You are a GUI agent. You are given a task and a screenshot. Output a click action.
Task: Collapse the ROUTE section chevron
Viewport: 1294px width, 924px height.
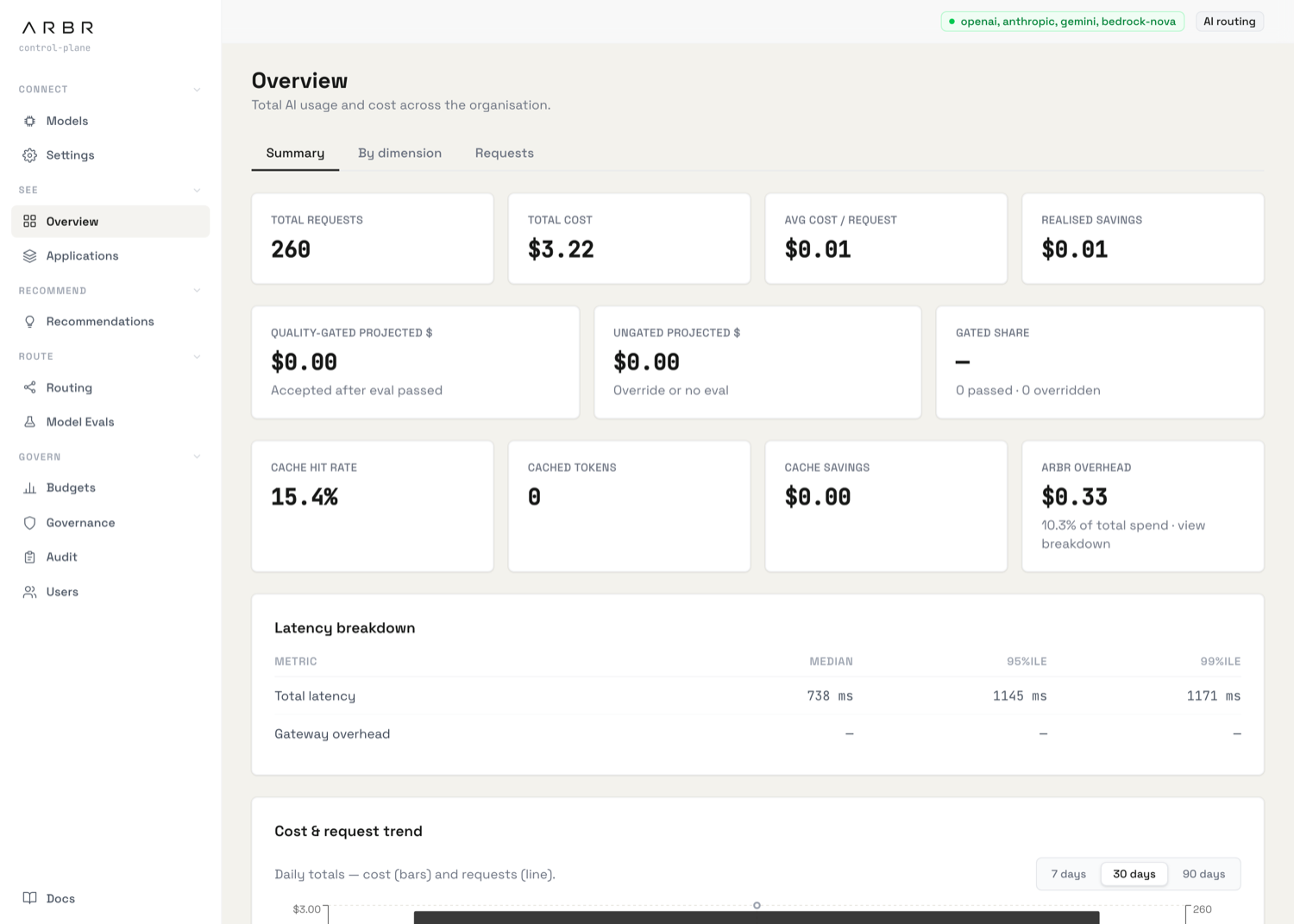pyautogui.click(x=197, y=357)
